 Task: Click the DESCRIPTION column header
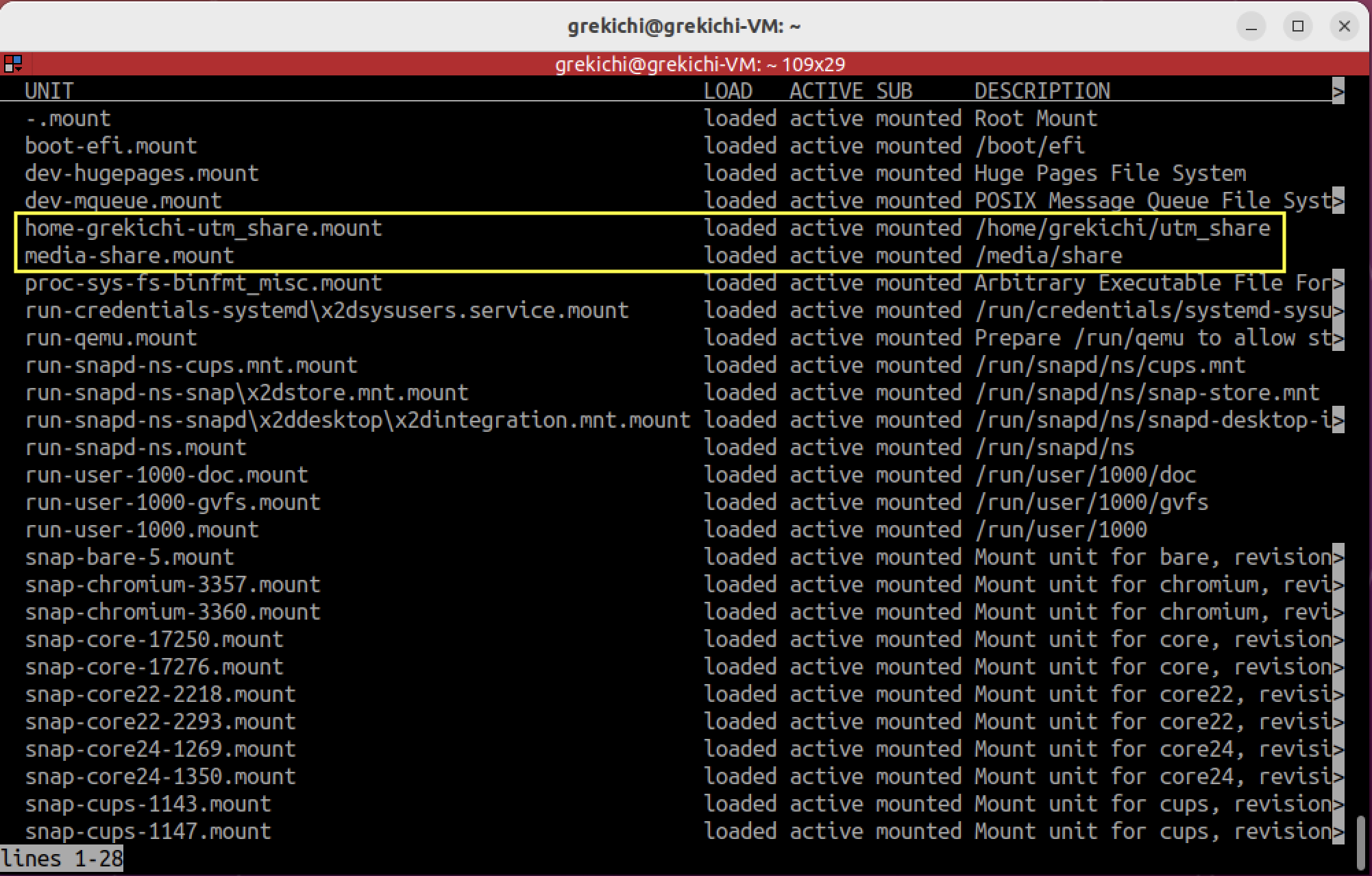click(1042, 91)
